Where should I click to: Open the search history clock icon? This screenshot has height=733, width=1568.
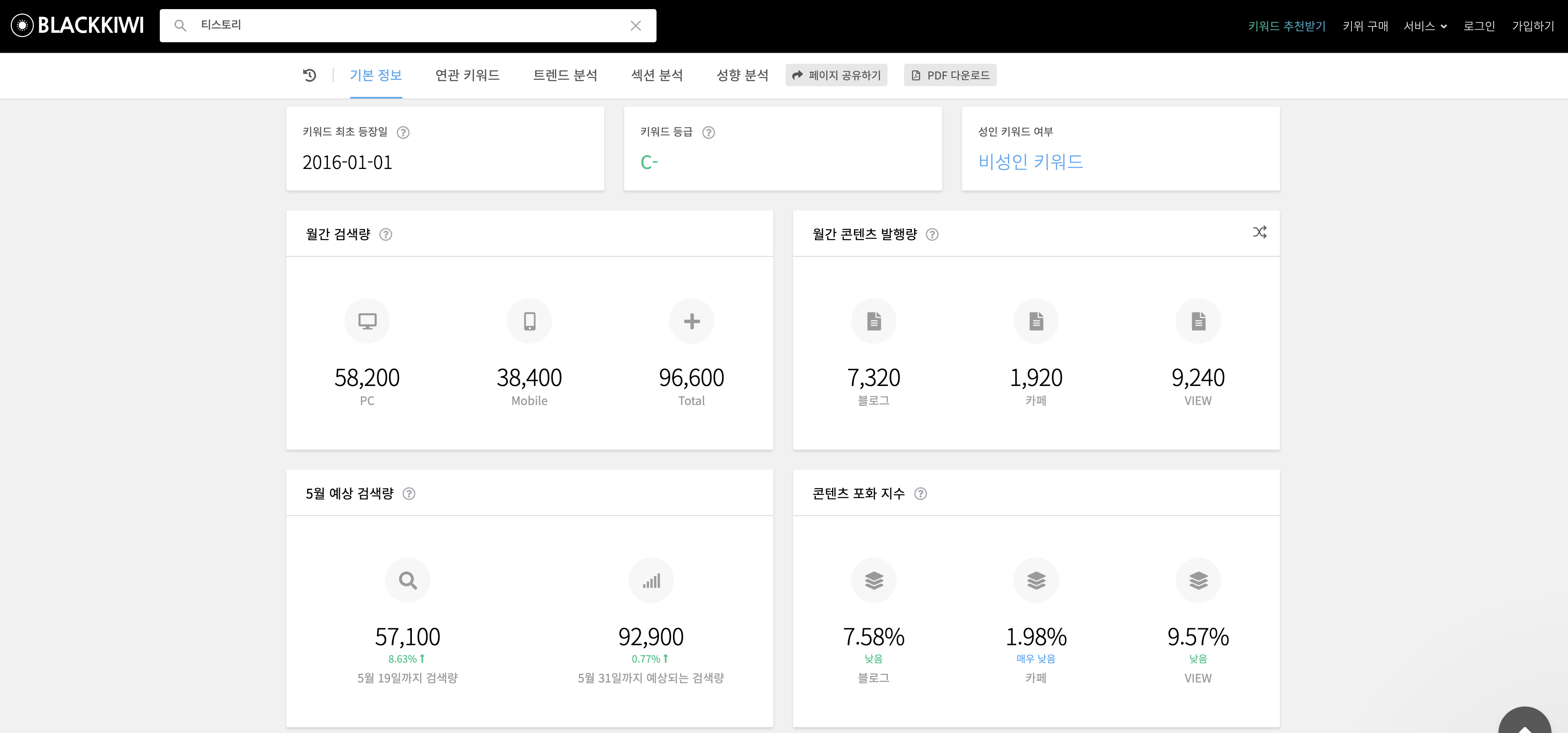pyautogui.click(x=309, y=75)
